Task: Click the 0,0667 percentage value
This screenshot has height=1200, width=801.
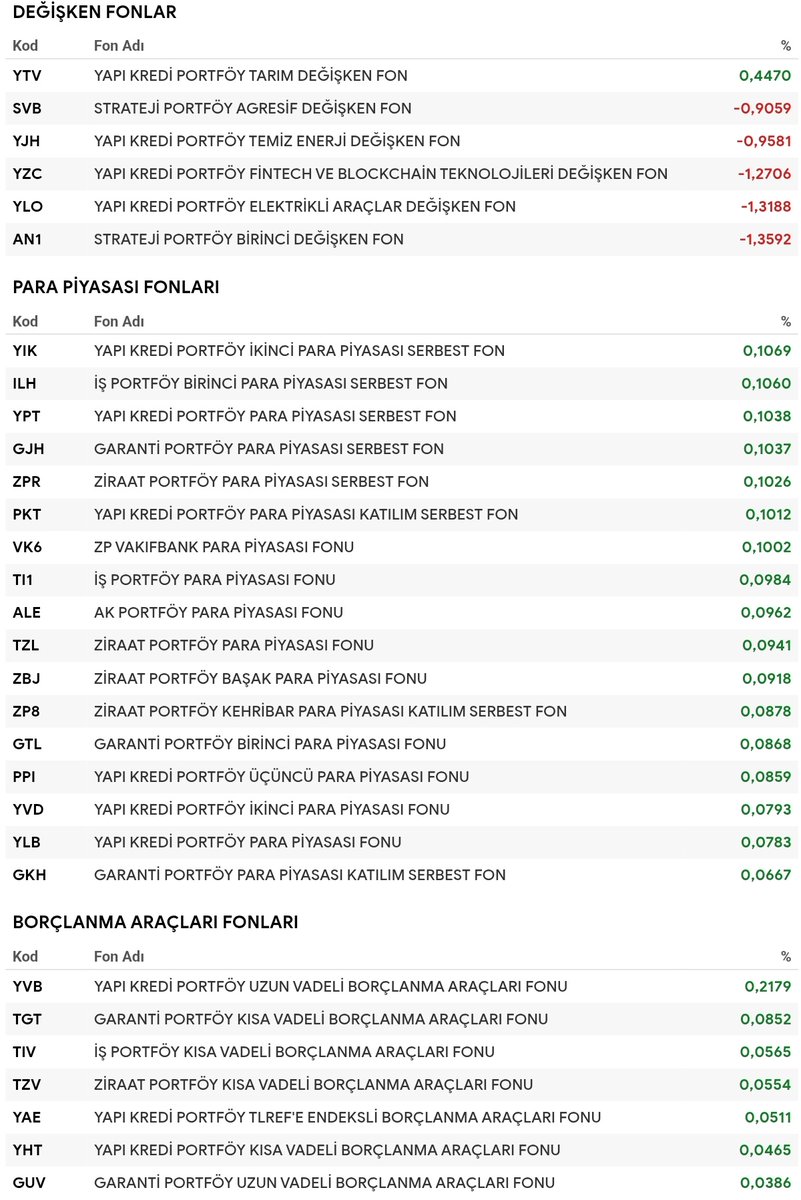Action: tap(767, 874)
